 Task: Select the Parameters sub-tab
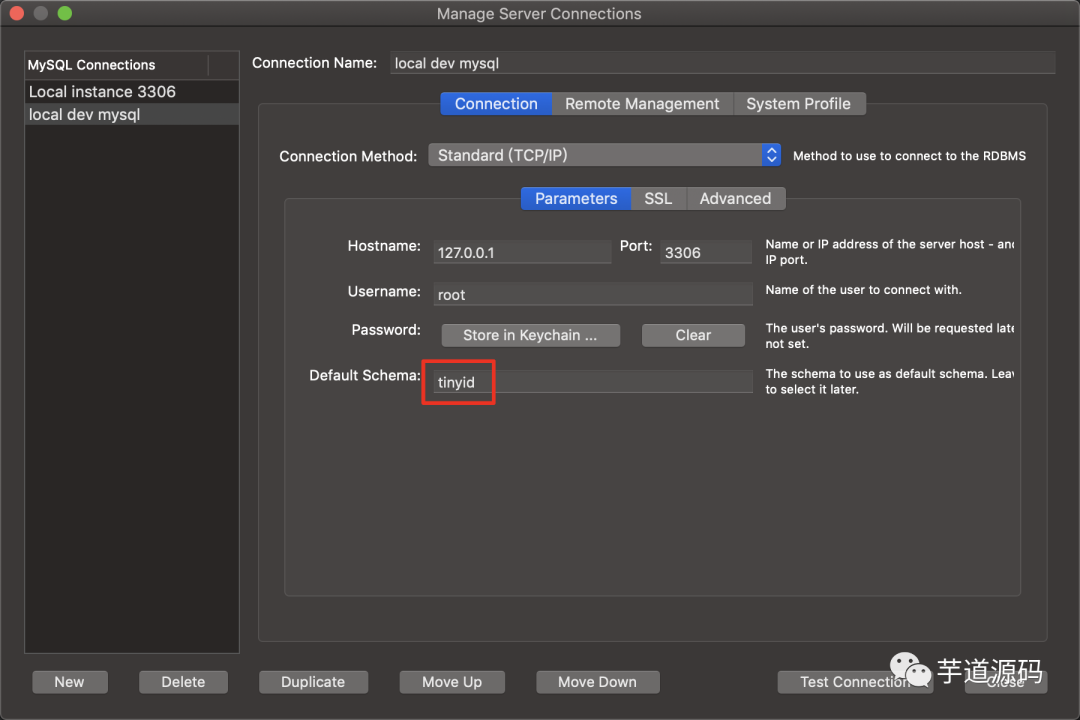pyautogui.click(x=576, y=198)
